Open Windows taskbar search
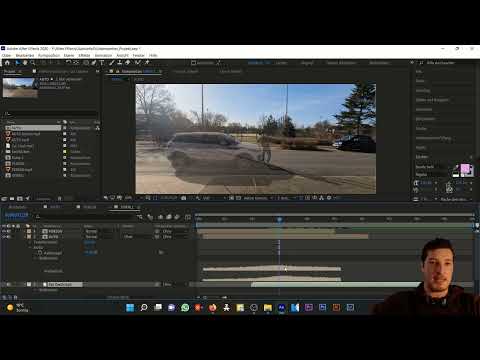480x360 pixels. pyautogui.click(x=144, y=307)
